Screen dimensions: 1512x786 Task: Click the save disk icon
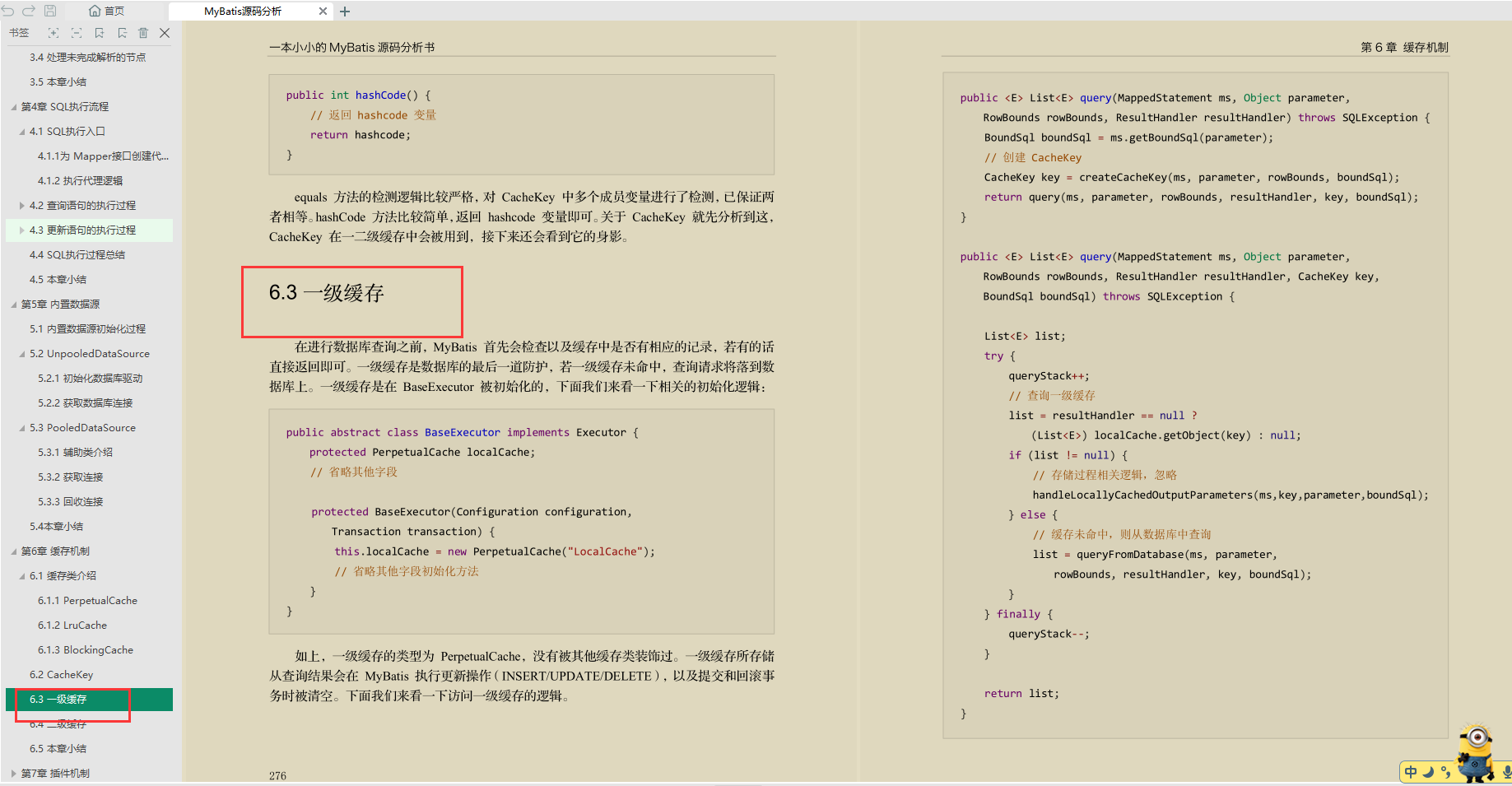click(x=50, y=11)
